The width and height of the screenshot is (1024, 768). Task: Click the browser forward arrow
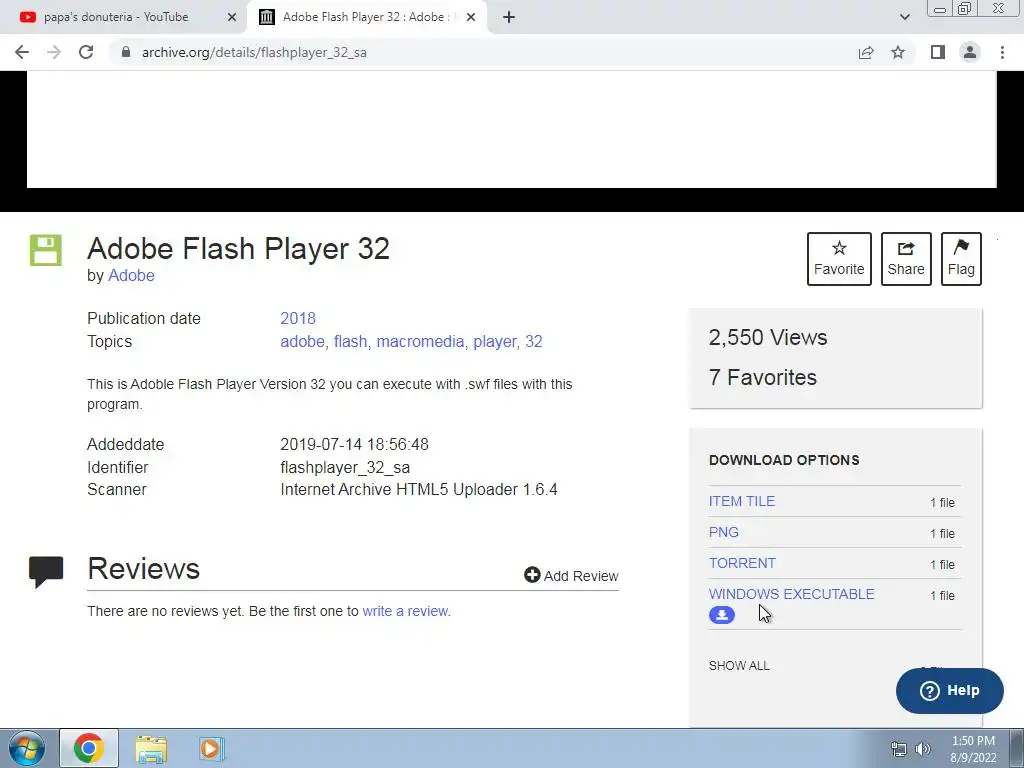[54, 52]
